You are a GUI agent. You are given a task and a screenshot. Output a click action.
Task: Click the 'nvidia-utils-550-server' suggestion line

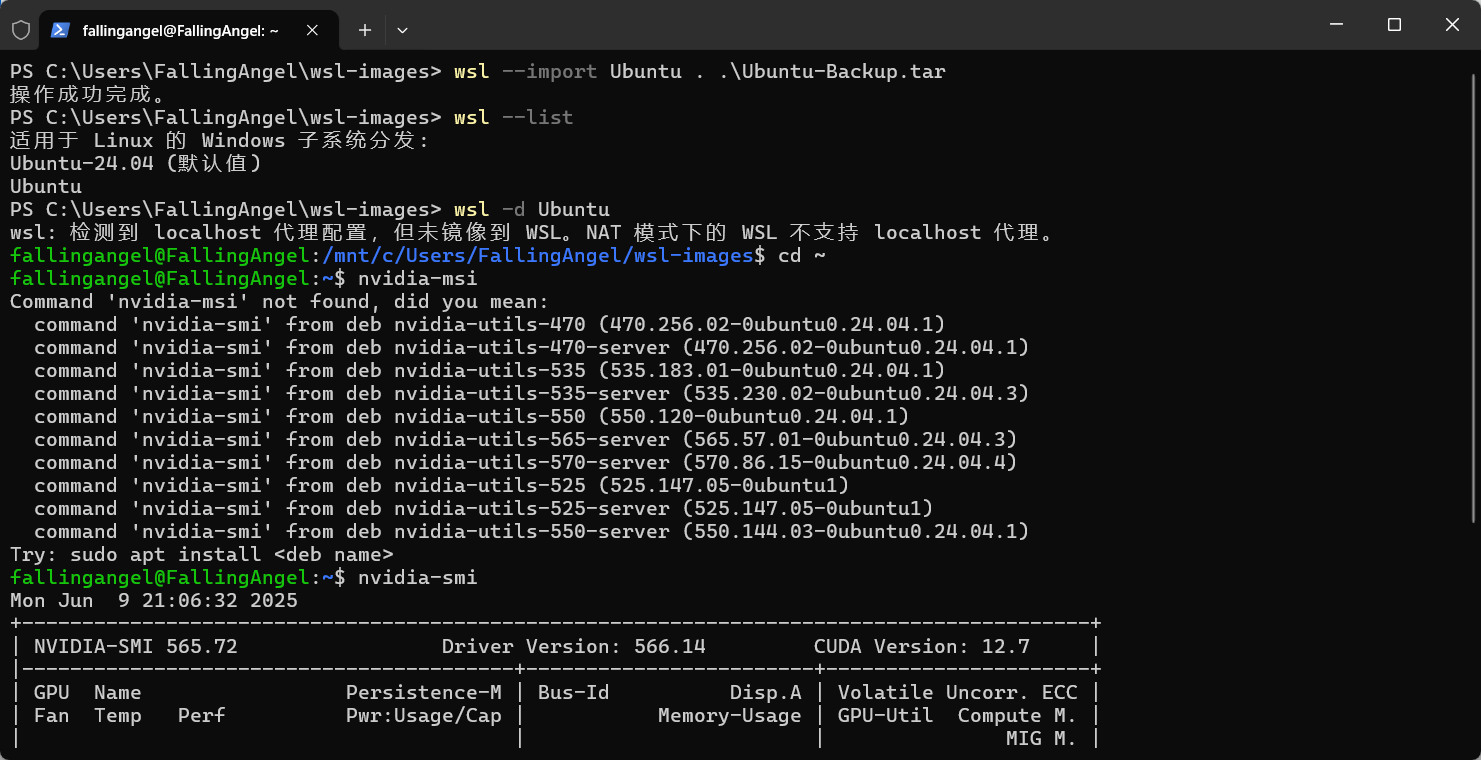[x=532, y=532]
